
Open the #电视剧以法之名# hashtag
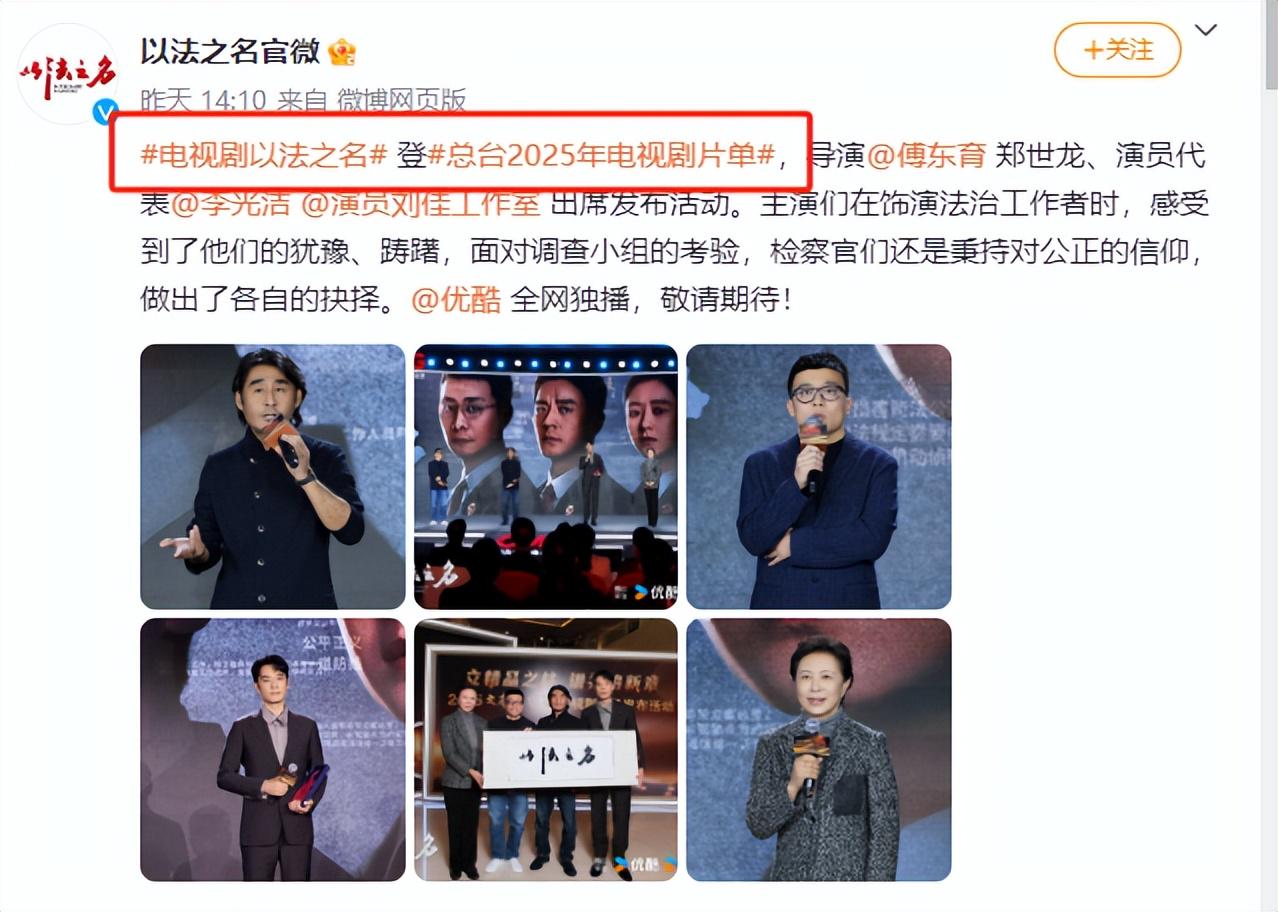click(264, 155)
